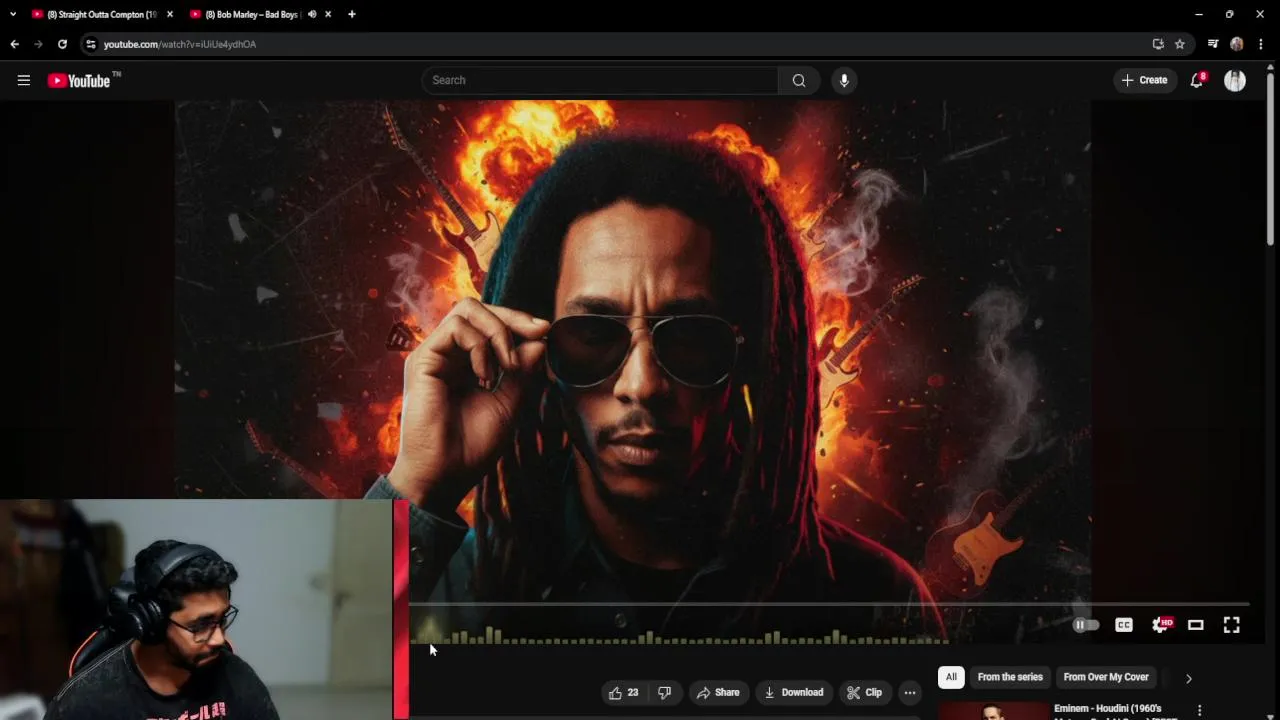Click the Create button
This screenshot has width=1280, height=720.
tap(1145, 80)
